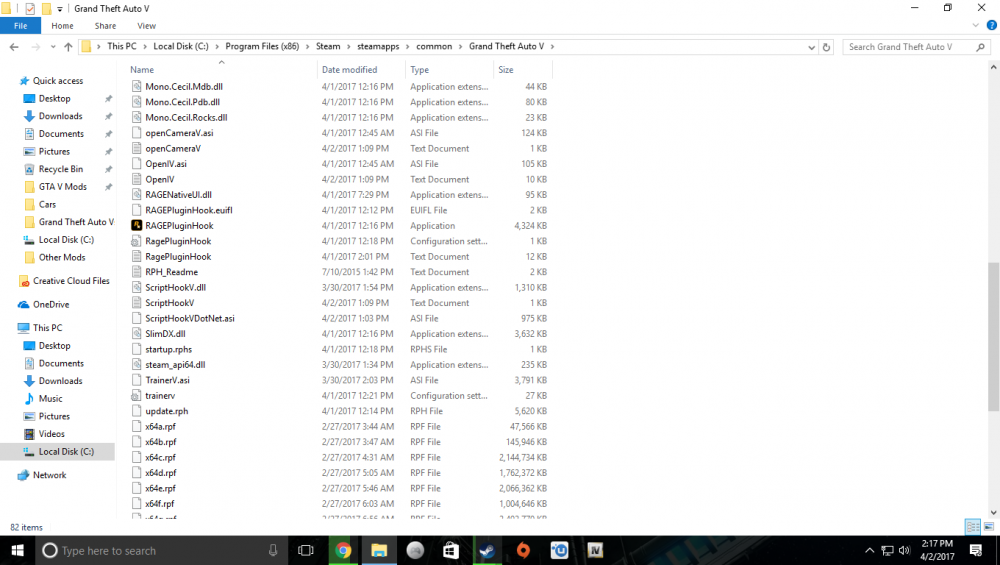1000x565 pixels.
Task: Click the openCameraV.asi file icon
Action: (136, 133)
